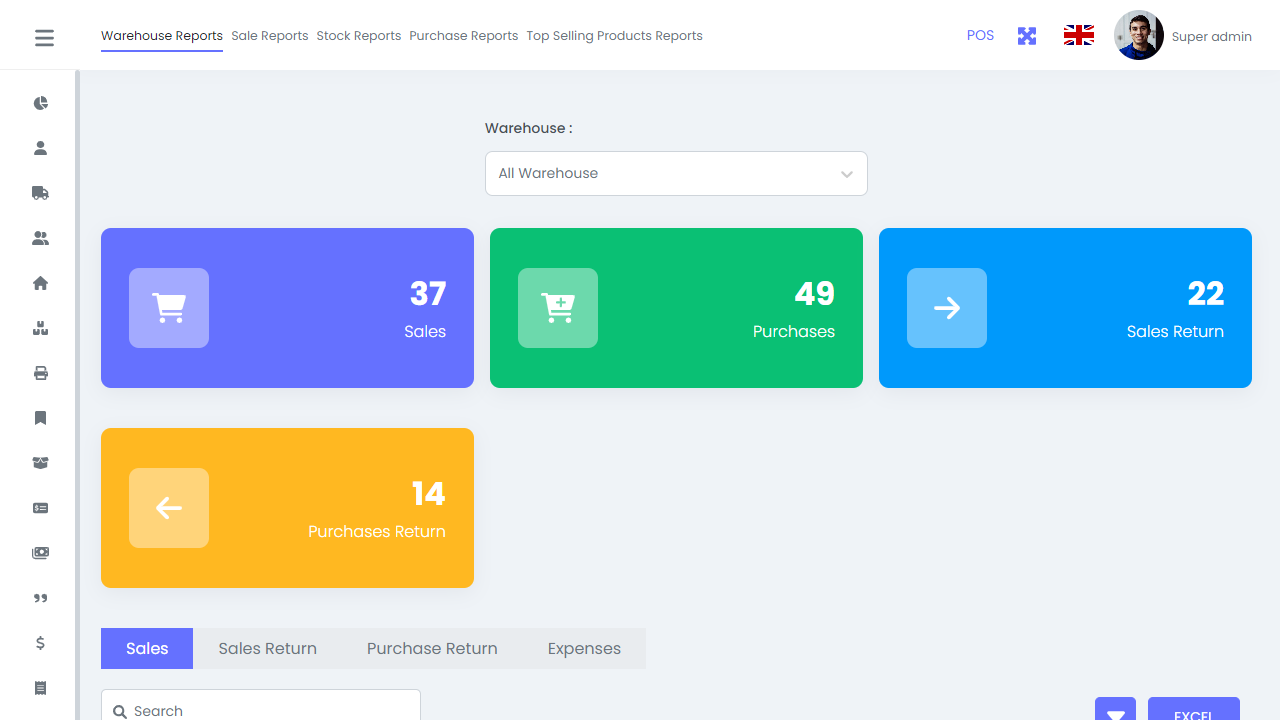Click the truck icon in the sidebar
Image resolution: width=1280 pixels, height=720 pixels.
[40, 193]
